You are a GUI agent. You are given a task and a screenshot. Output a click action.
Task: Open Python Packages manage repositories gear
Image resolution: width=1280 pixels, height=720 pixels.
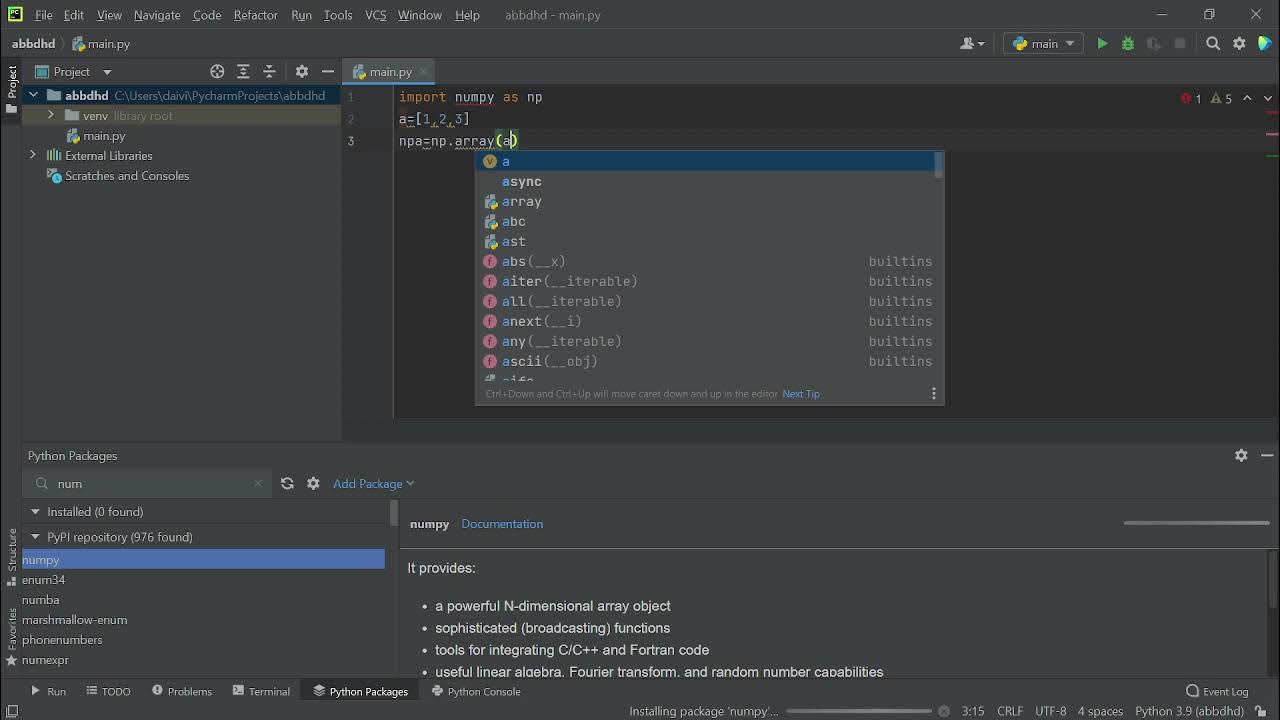click(x=313, y=483)
